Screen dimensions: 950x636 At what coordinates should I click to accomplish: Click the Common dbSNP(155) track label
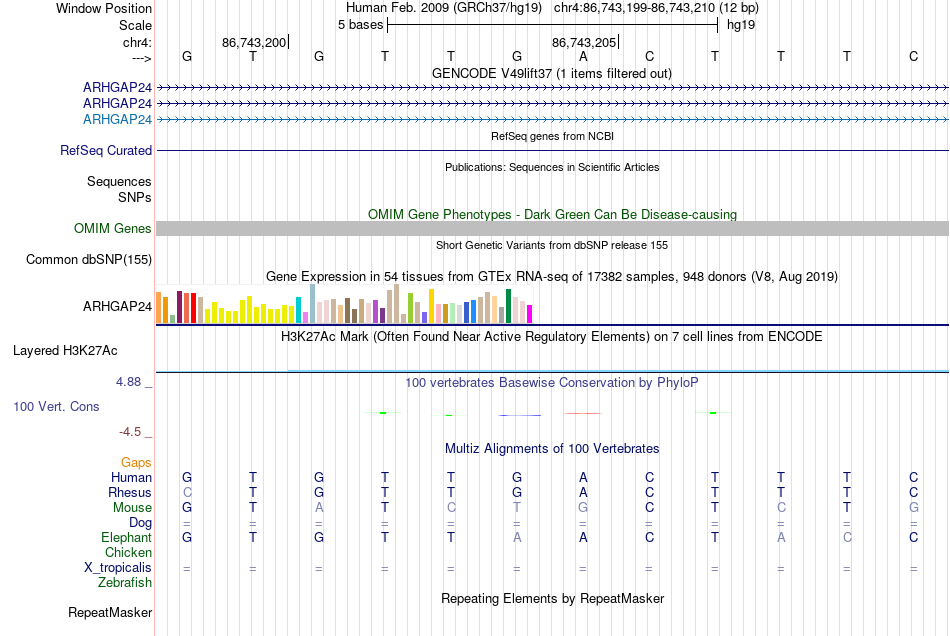[x=89, y=259]
